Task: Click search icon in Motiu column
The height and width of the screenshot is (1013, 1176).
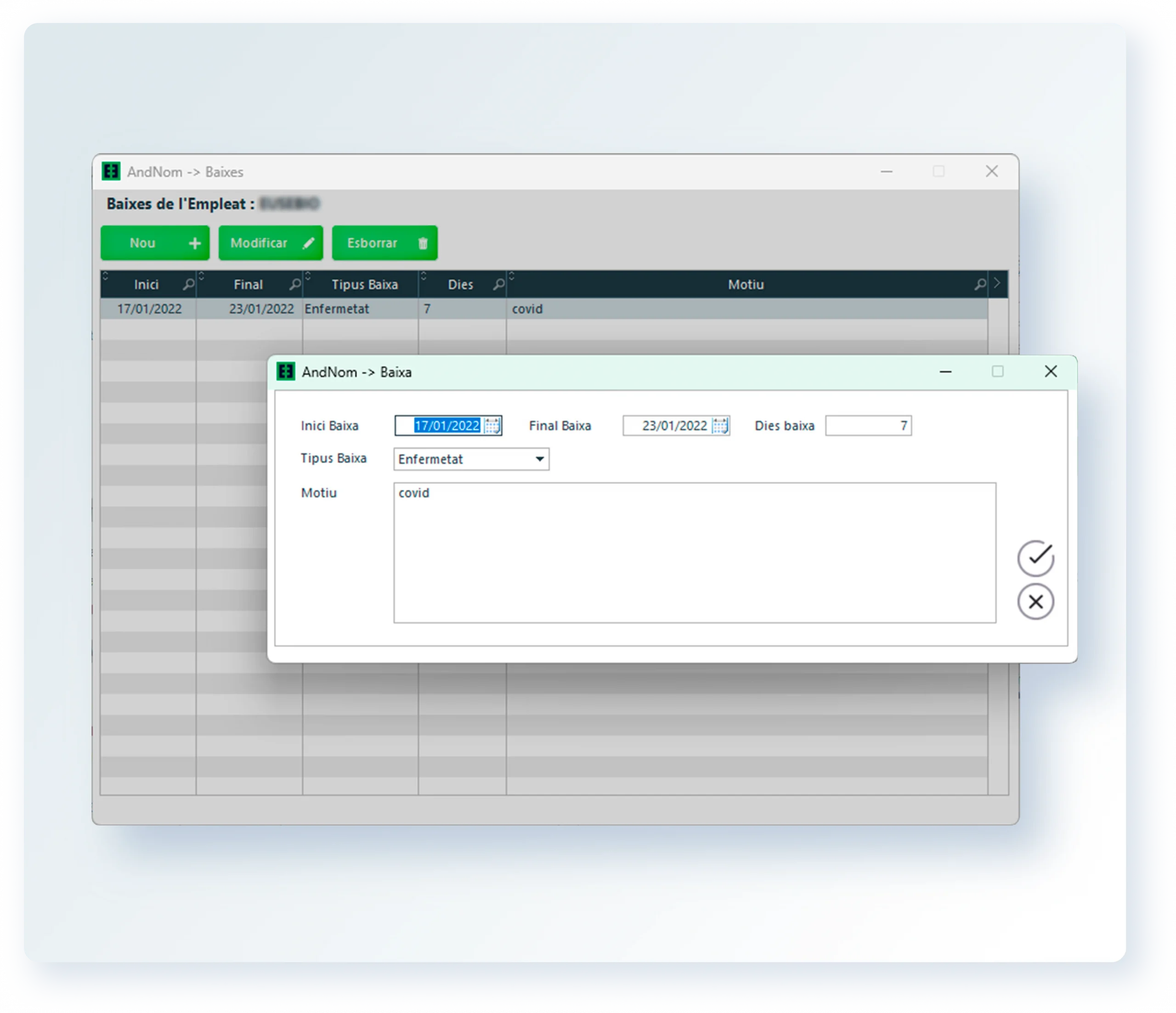Action: [x=980, y=284]
